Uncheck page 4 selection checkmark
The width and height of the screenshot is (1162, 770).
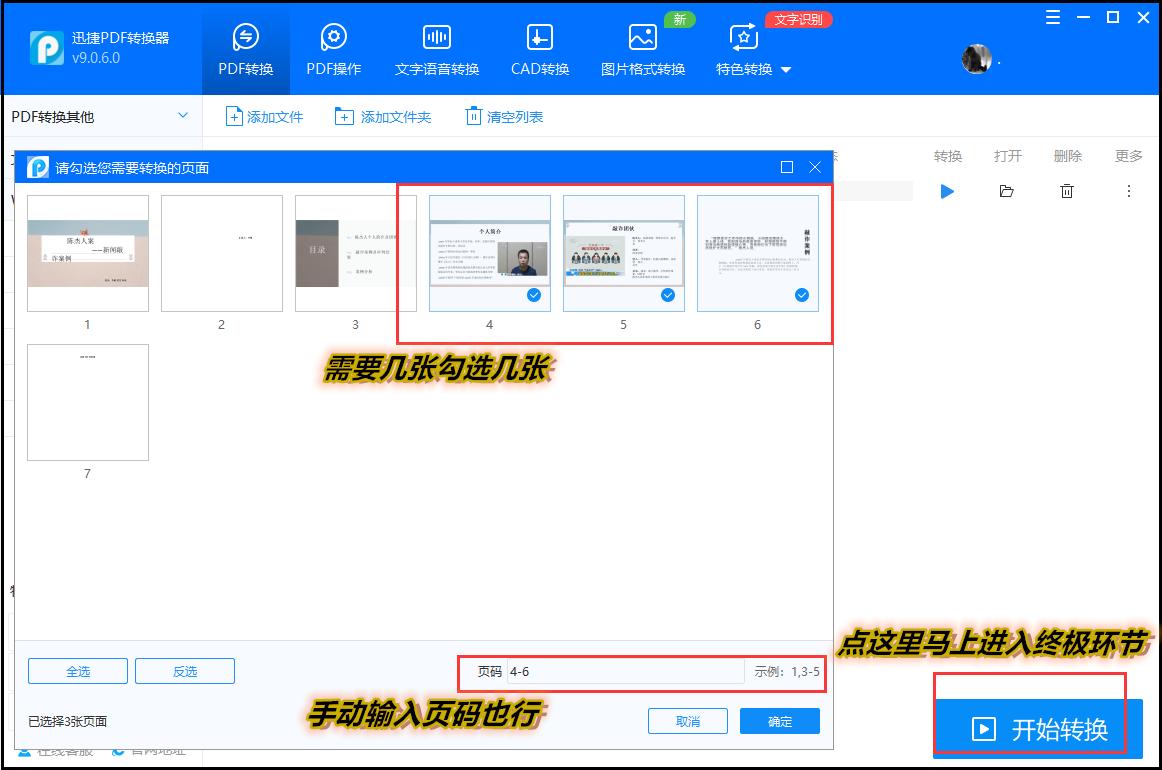(533, 295)
